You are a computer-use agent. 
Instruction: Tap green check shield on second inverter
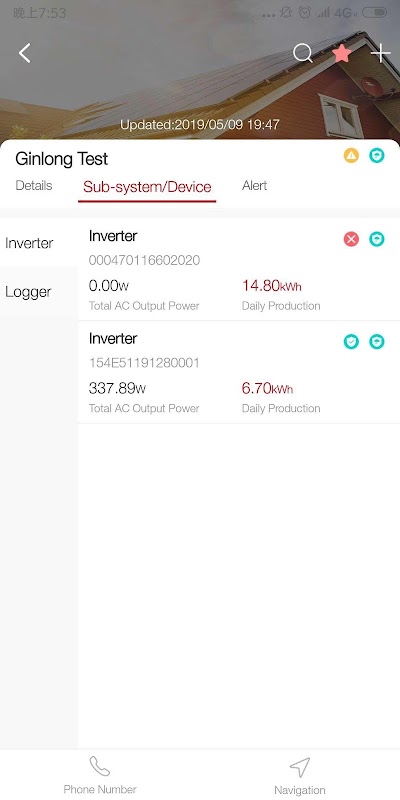click(351, 341)
